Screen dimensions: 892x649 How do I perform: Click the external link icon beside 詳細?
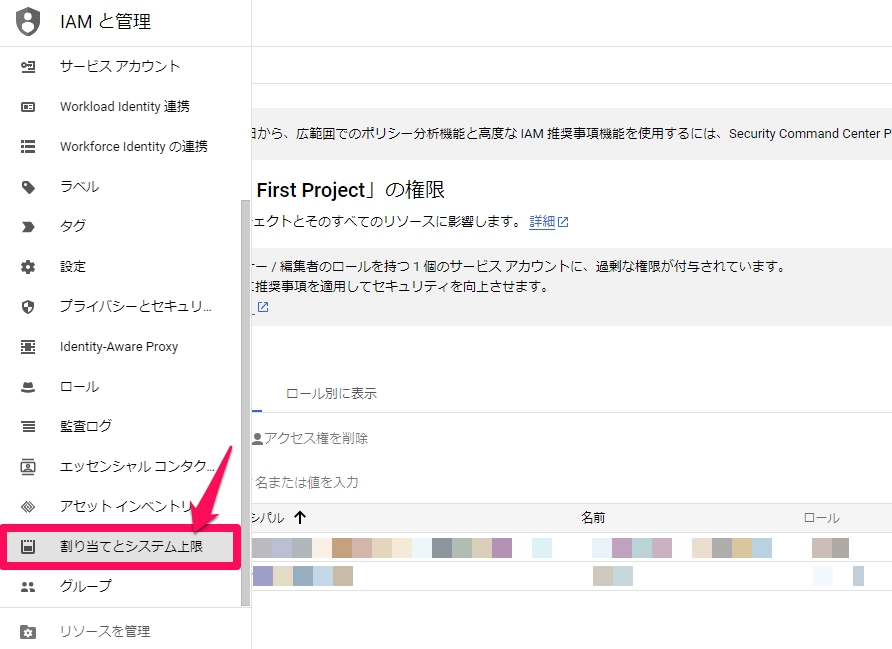(563, 222)
